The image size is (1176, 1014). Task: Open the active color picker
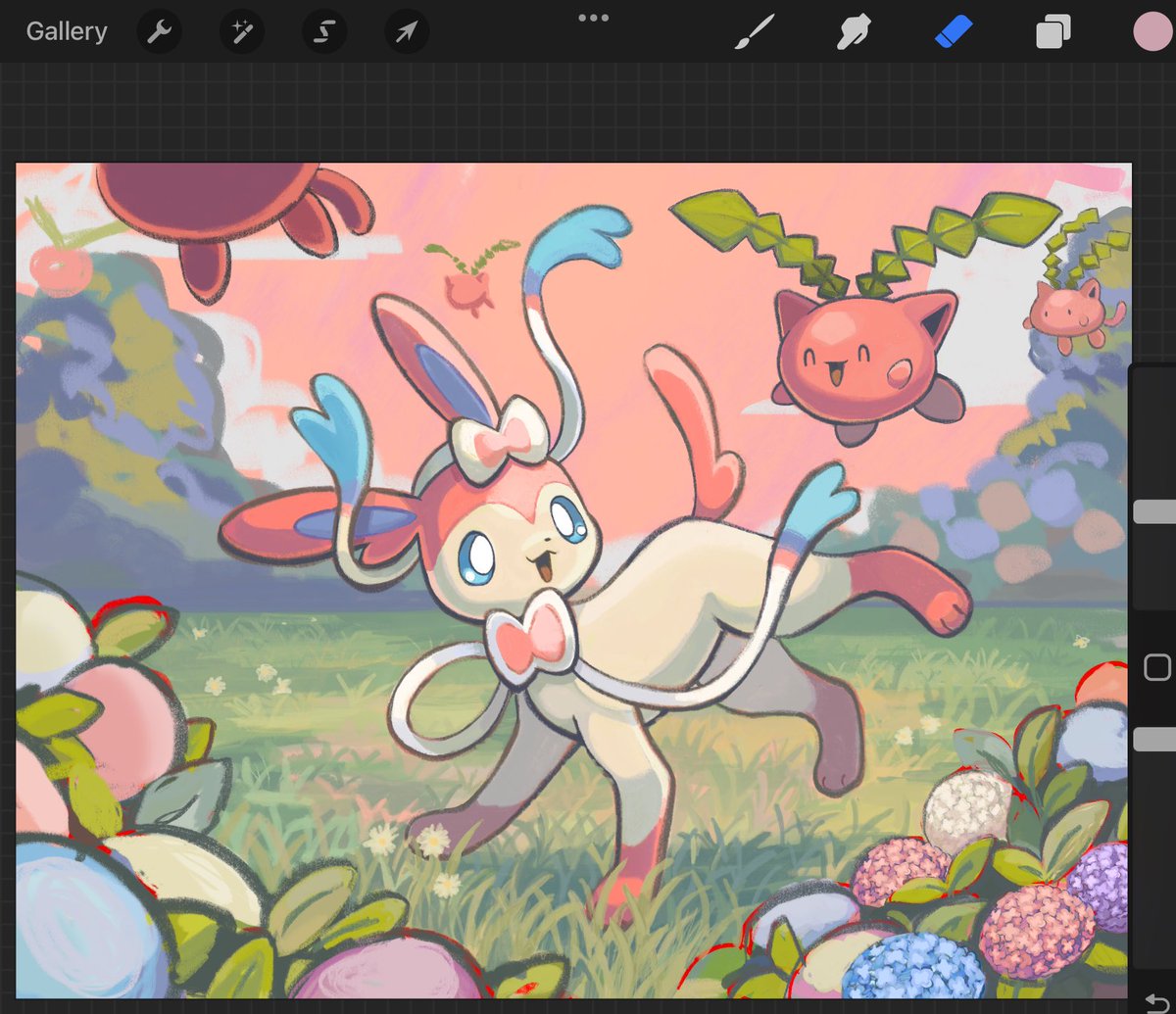(x=1151, y=30)
